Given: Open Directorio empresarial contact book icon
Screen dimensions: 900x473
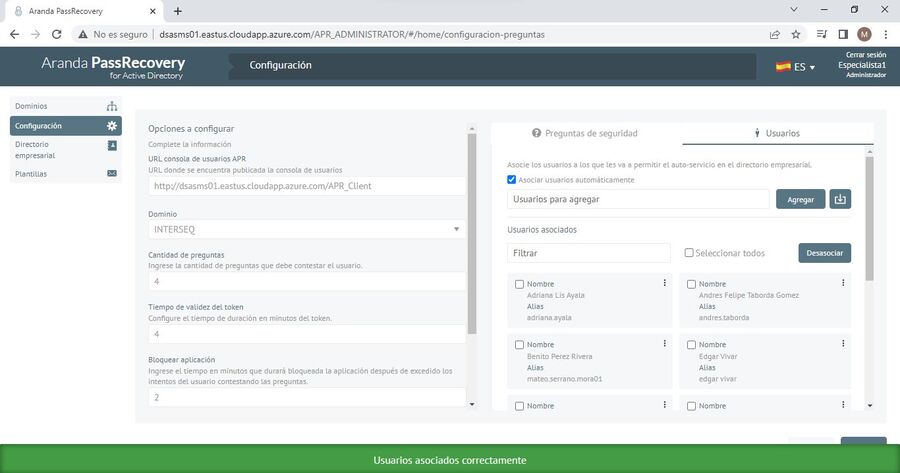Looking at the screenshot, I should tap(112, 145).
